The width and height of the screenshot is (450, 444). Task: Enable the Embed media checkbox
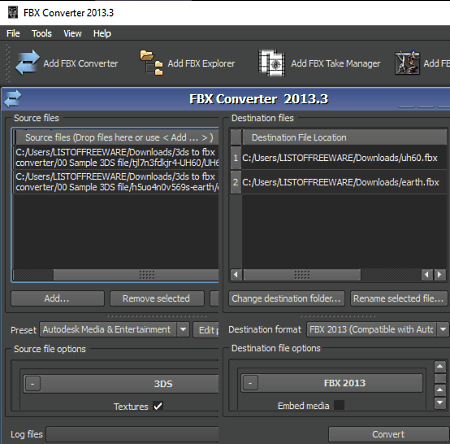coord(339,405)
